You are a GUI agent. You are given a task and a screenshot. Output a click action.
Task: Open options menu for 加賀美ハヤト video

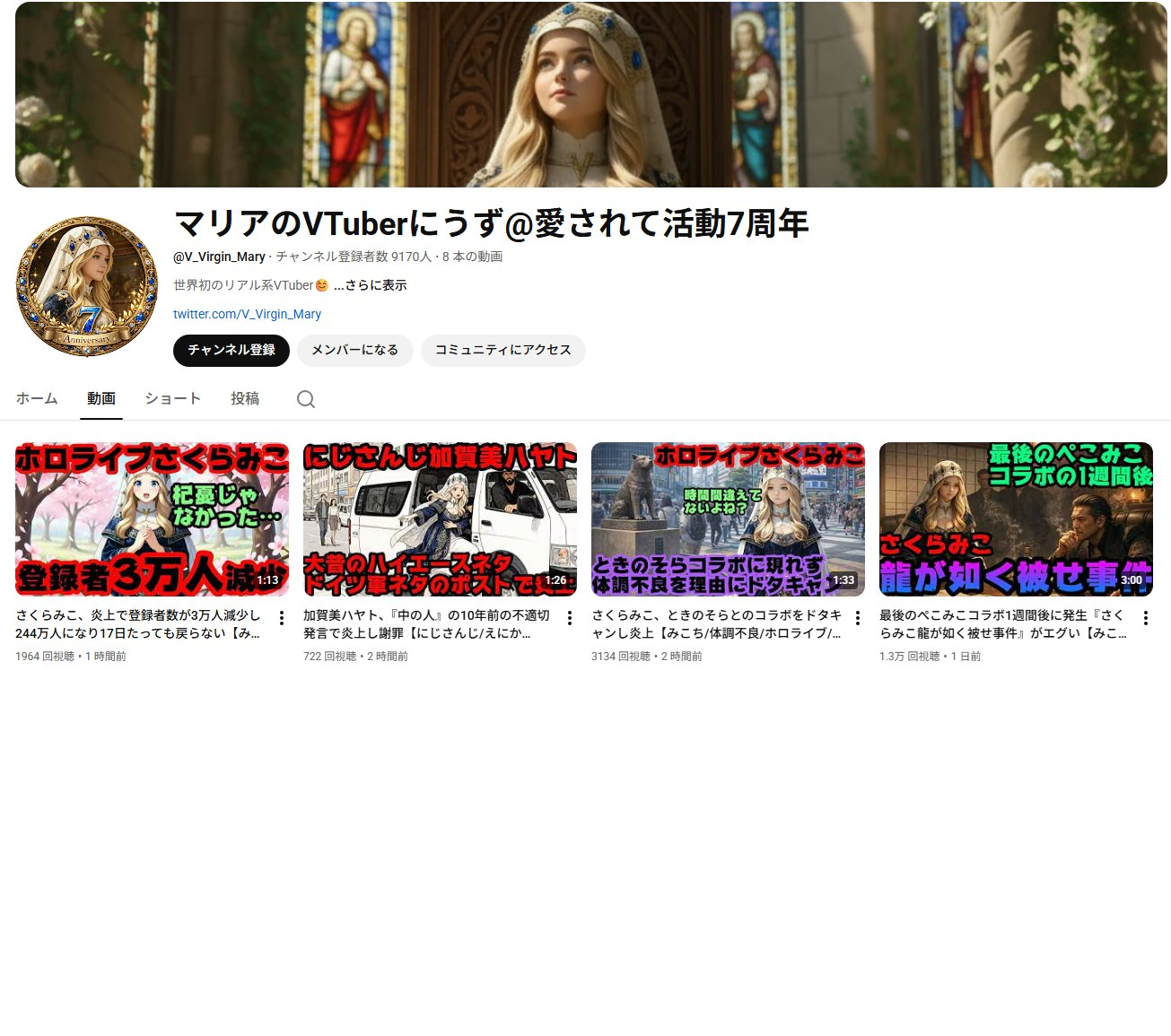pos(570,618)
